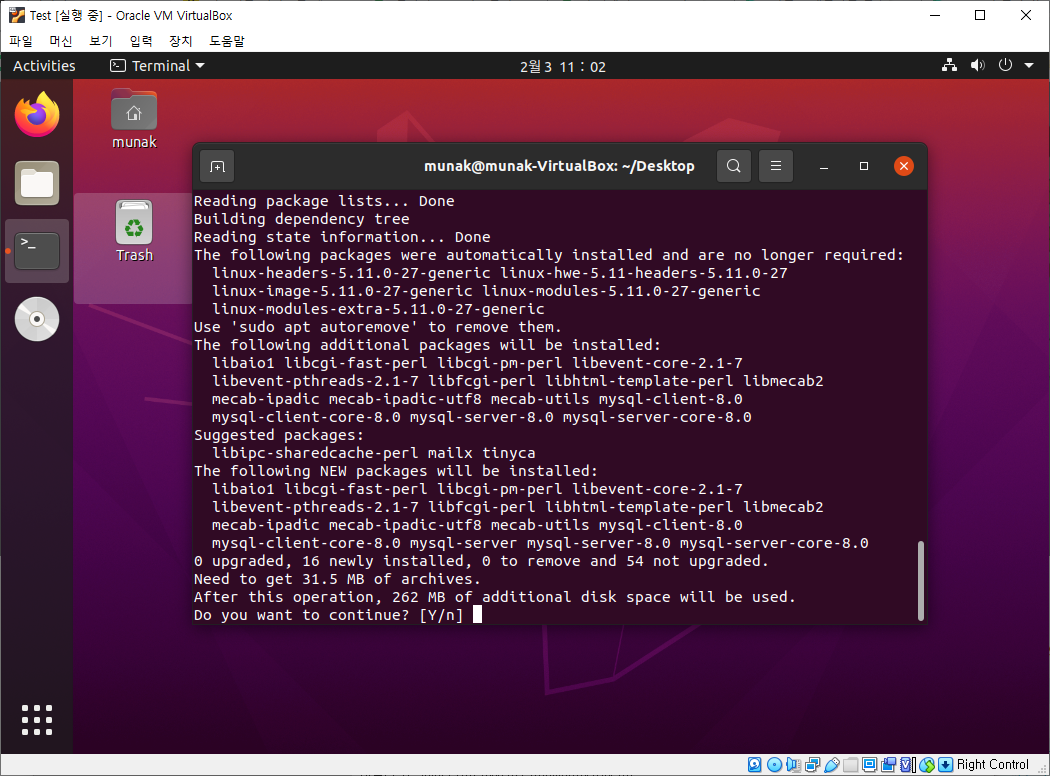Click 'The following NEW packages will be installed:' line
The image size is (1050, 776).
[396, 471]
